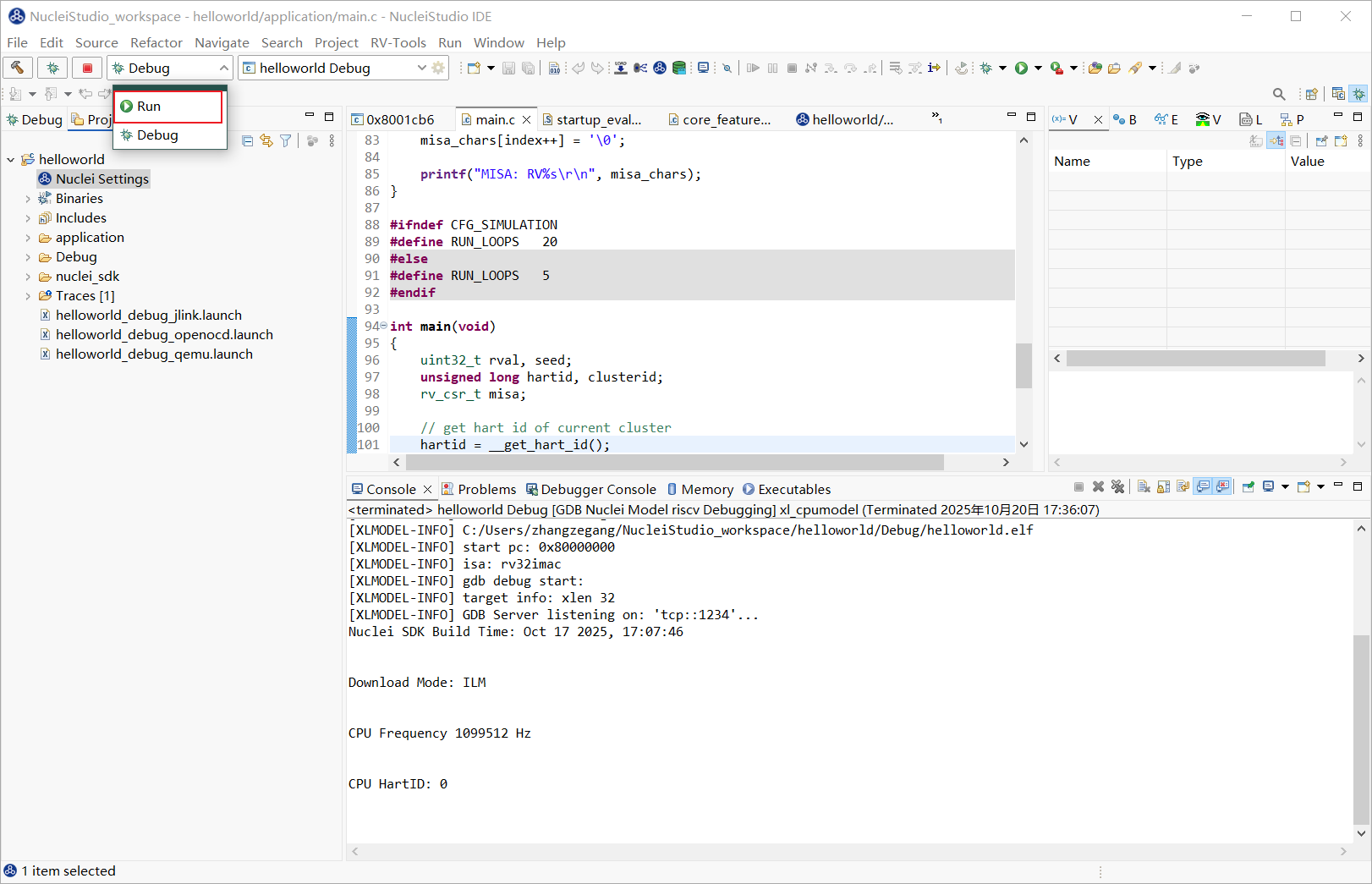The height and width of the screenshot is (884, 1372).
Task: Open the RV-Tools menu
Action: pos(398,42)
